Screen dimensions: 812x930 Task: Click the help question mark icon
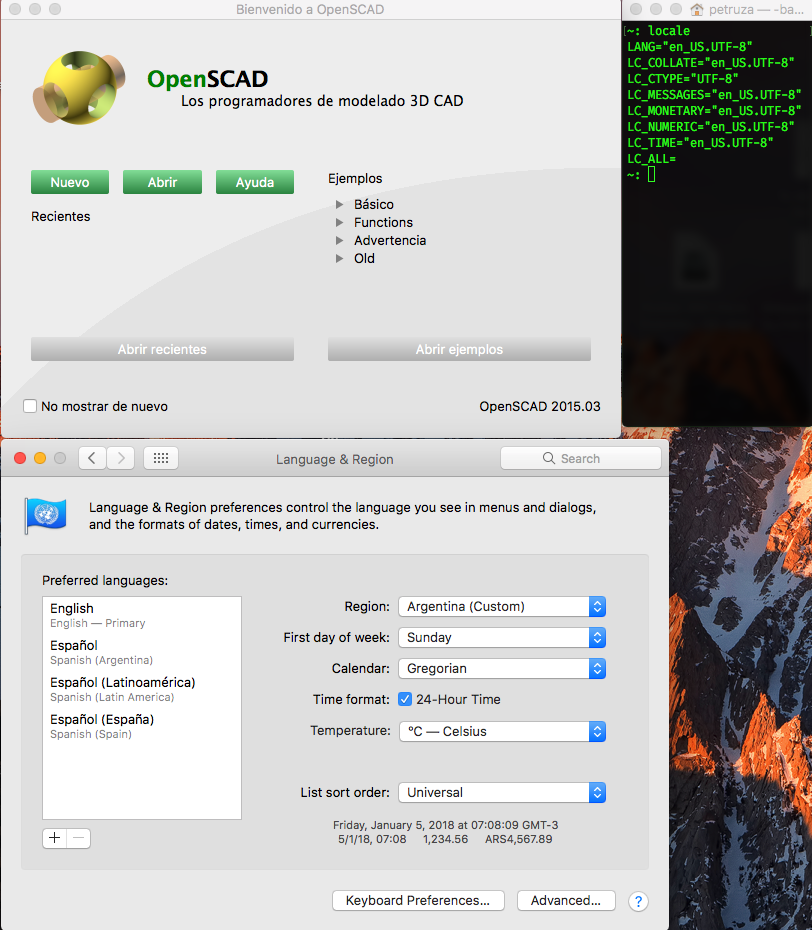tap(638, 901)
